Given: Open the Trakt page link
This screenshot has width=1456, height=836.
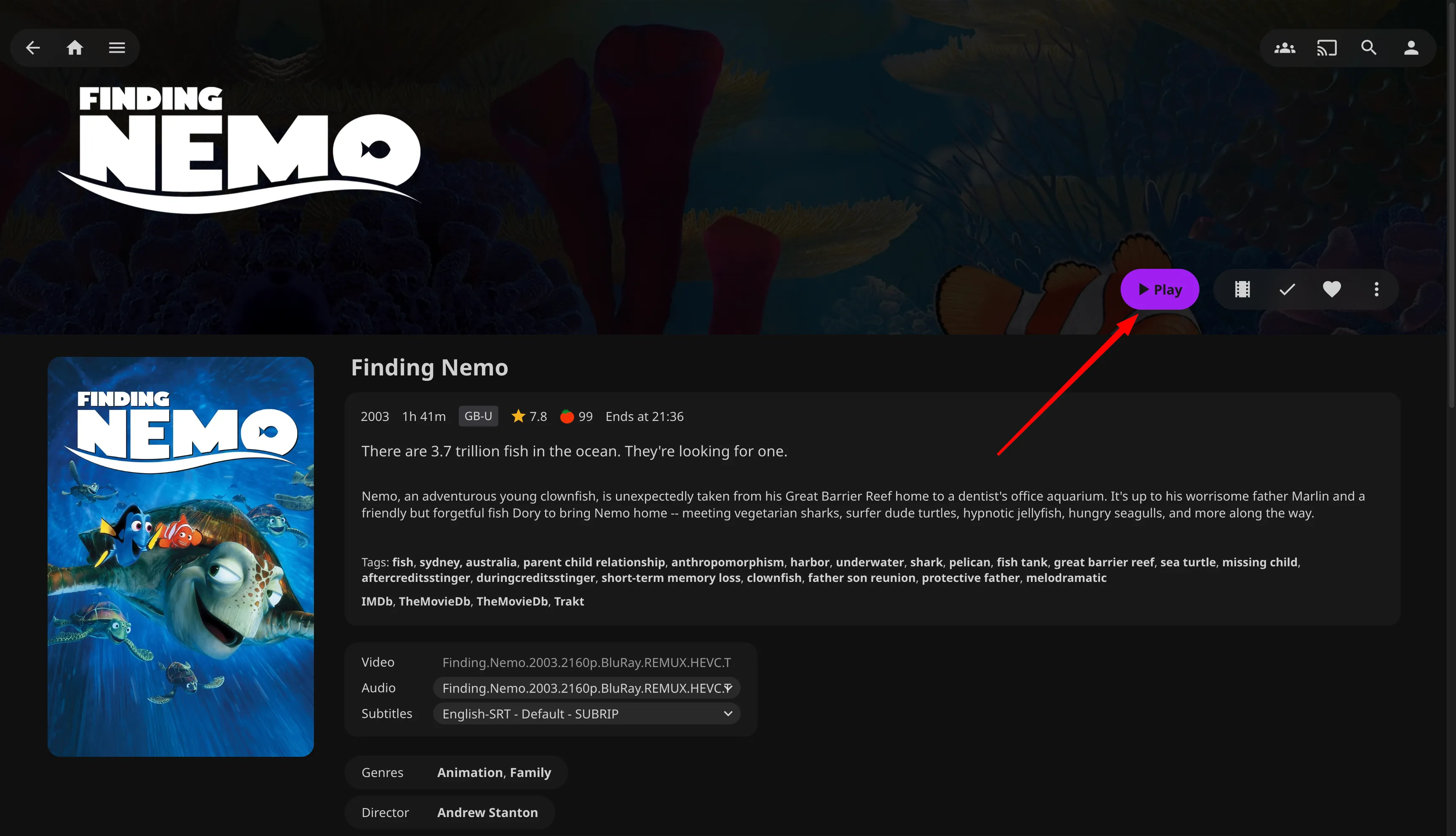Looking at the screenshot, I should tap(569, 601).
